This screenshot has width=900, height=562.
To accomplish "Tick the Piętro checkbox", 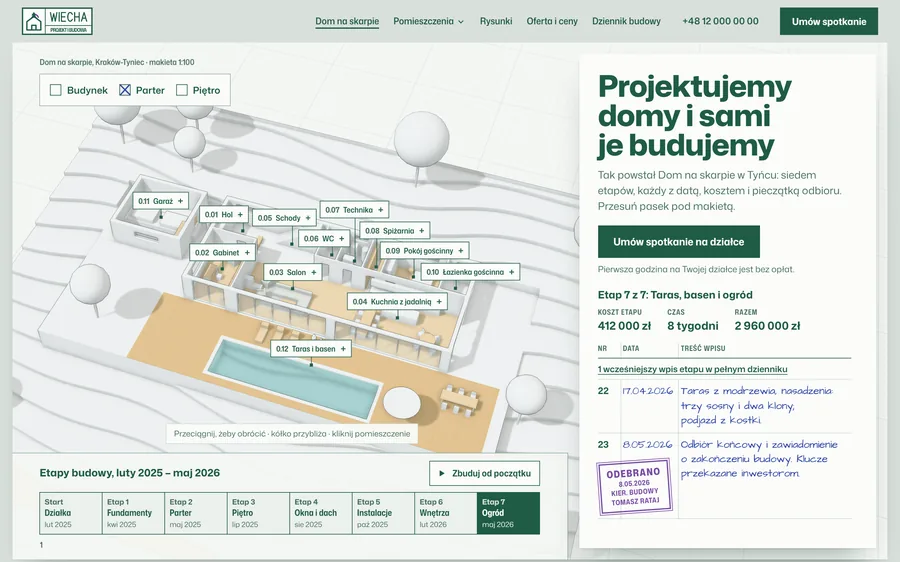I will pos(181,90).
